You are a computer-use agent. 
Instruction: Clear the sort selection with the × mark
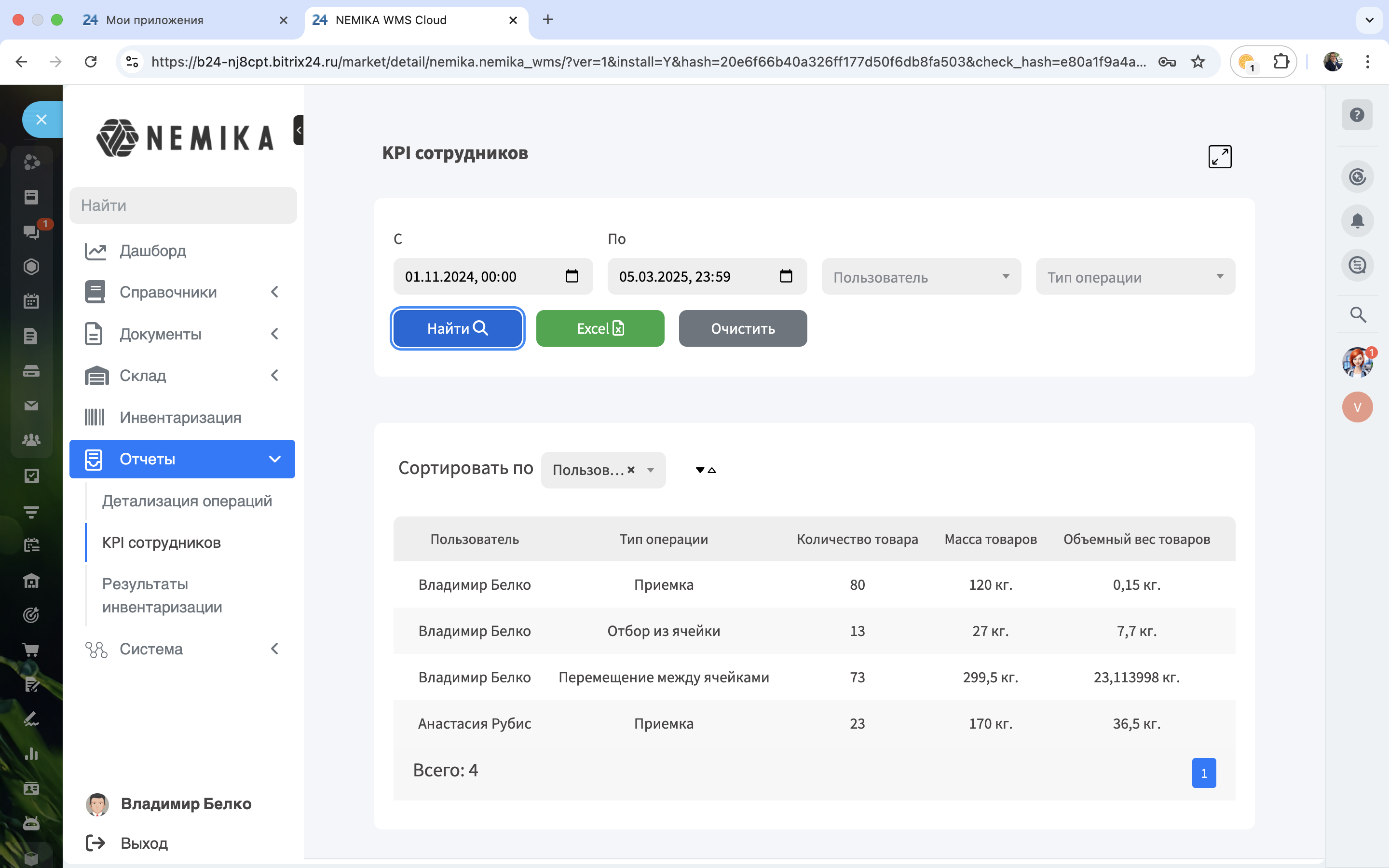pos(631,470)
